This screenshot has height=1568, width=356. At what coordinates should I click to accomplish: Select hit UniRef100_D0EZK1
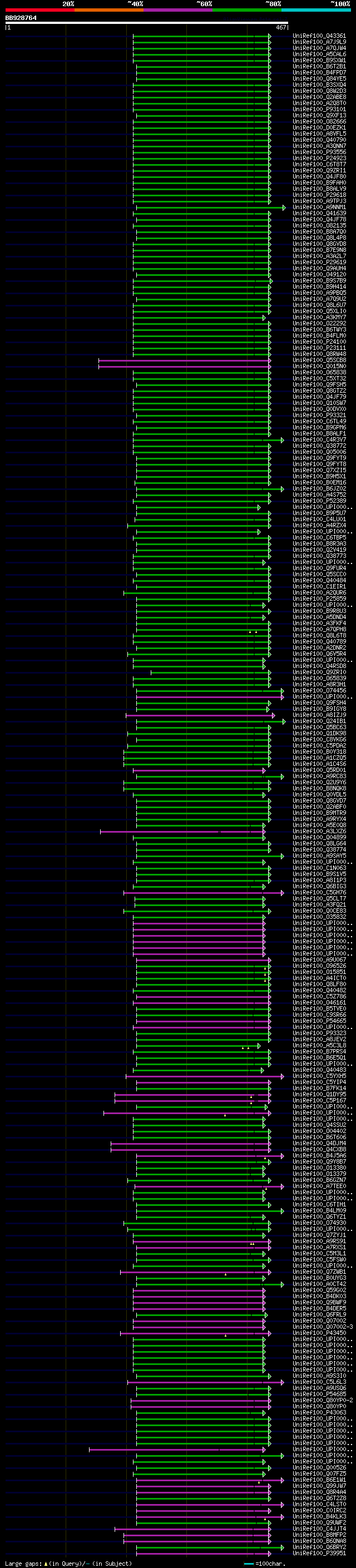319,128
